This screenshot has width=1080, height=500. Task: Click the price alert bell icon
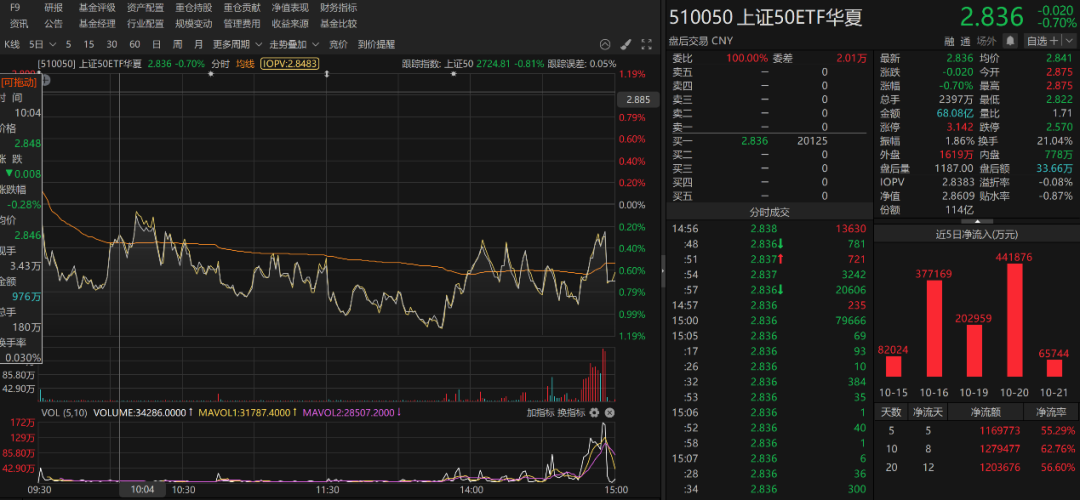pos(1010,41)
